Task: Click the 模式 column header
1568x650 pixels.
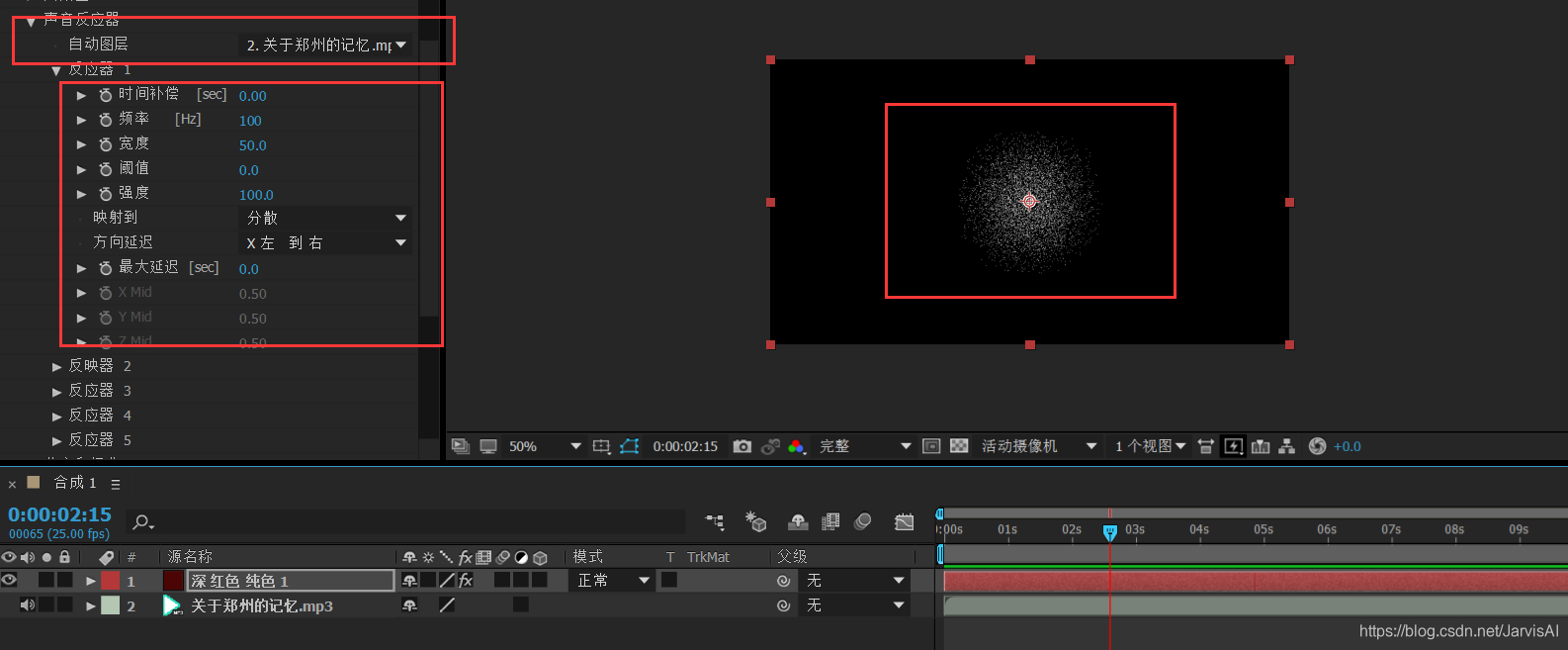Action: pyautogui.click(x=588, y=557)
